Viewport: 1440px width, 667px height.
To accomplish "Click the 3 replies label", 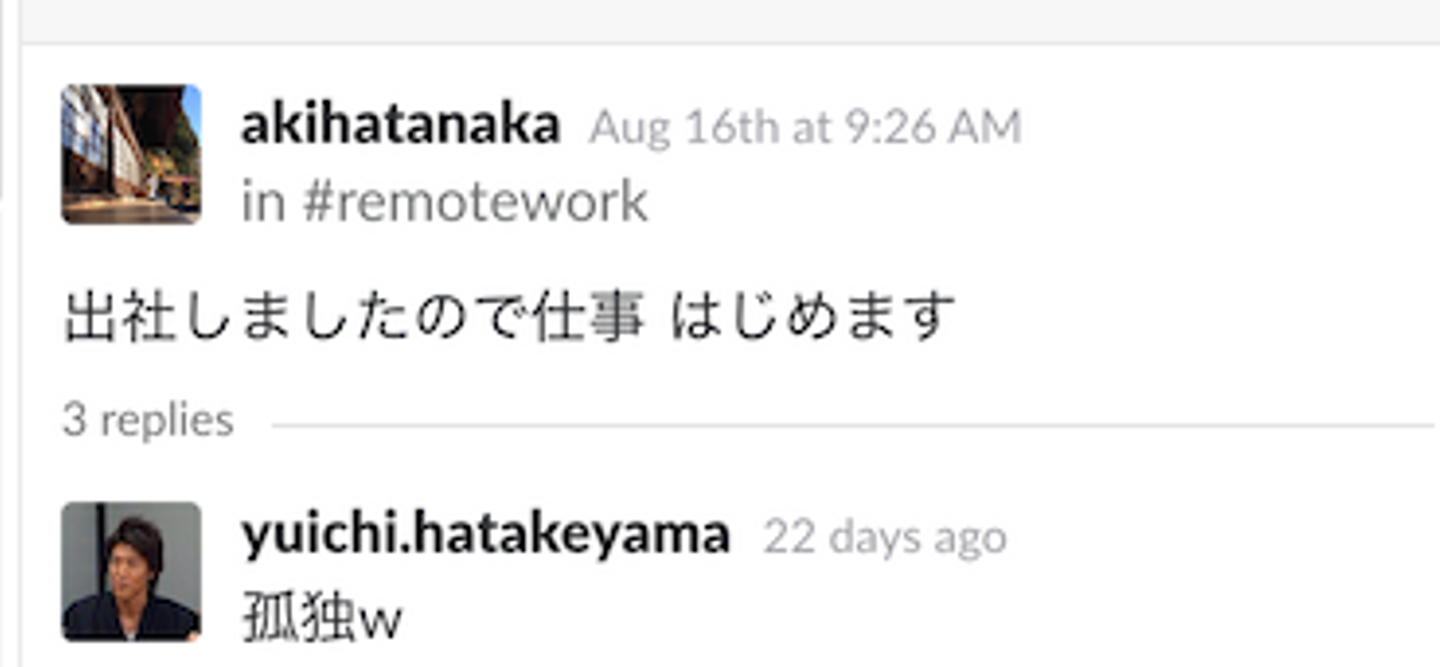I will 148,420.
